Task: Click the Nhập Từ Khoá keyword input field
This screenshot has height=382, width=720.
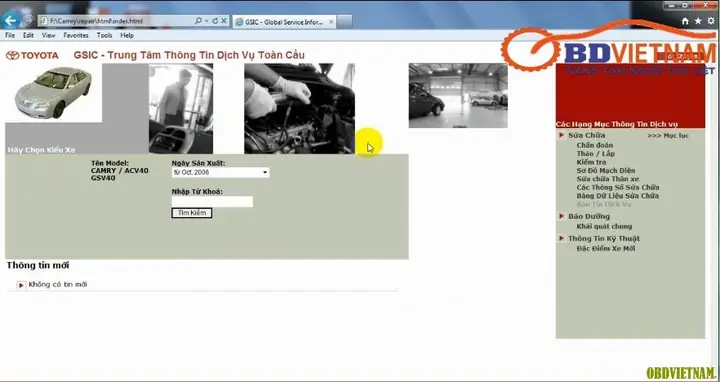Action: pyautogui.click(x=212, y=202)
